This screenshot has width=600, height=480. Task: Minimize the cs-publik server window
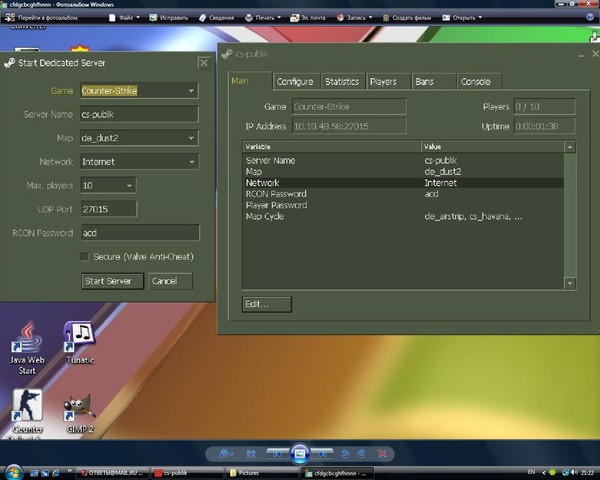[581, 56]
